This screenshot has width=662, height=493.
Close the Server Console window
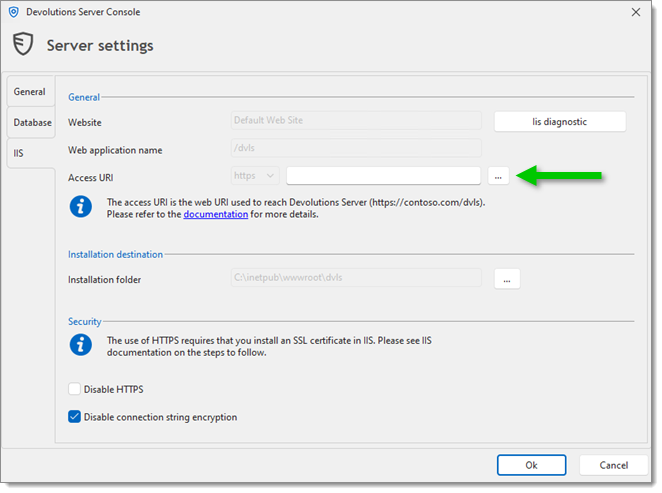click(x=636, y=12)
